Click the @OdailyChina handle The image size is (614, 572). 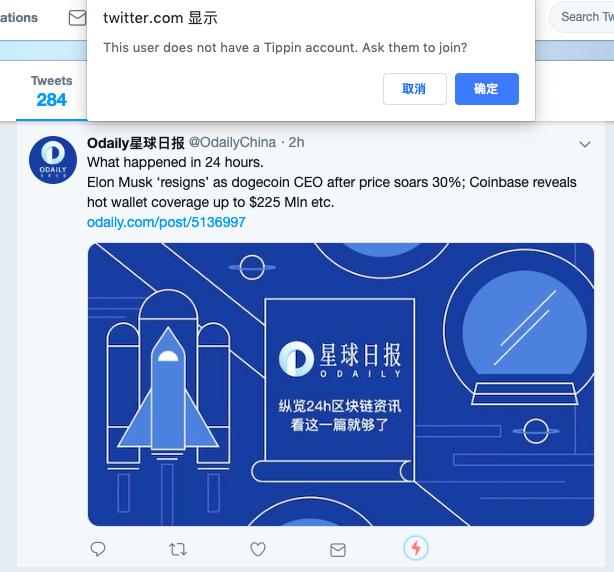[x=233, y=142]
